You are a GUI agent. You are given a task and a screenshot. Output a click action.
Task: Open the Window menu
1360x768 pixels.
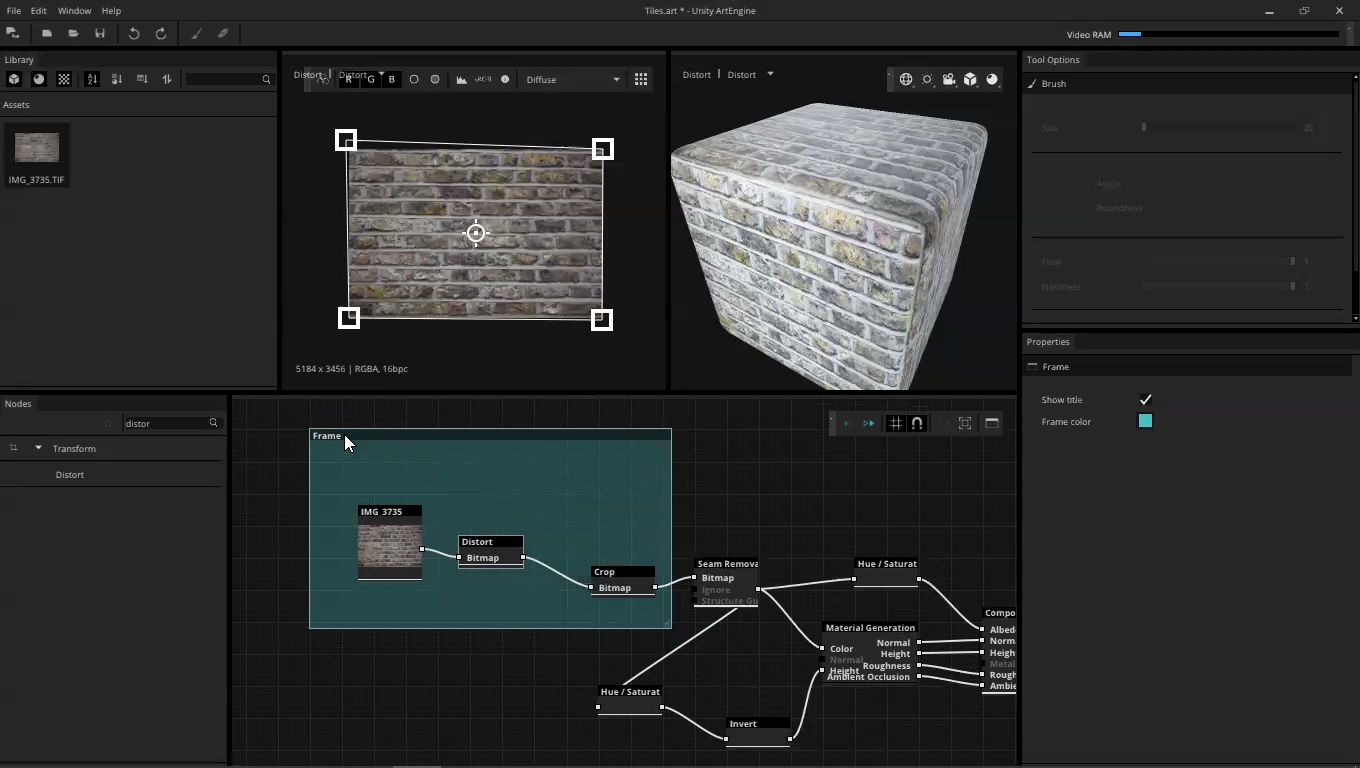(74, 10)
